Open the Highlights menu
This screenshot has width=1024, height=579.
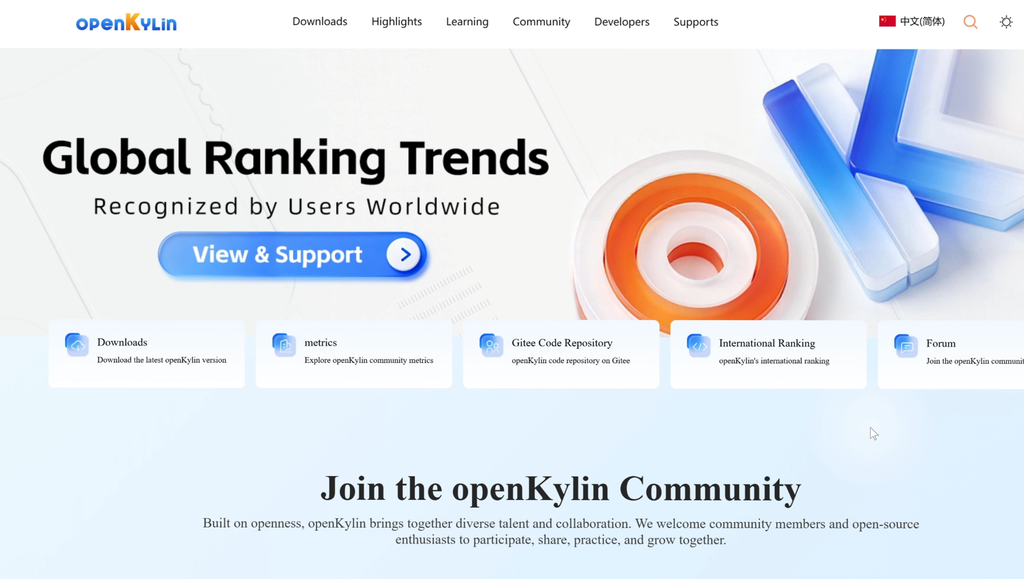396,22
